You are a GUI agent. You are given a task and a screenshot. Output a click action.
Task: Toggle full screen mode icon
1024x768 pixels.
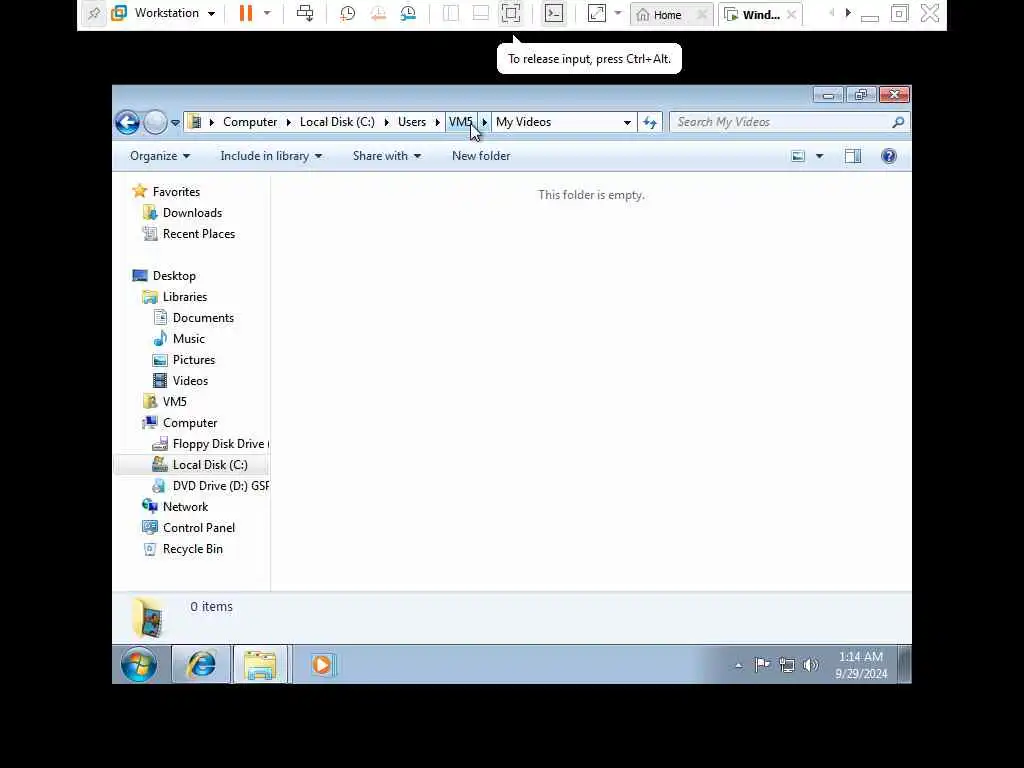coord(511,14)
